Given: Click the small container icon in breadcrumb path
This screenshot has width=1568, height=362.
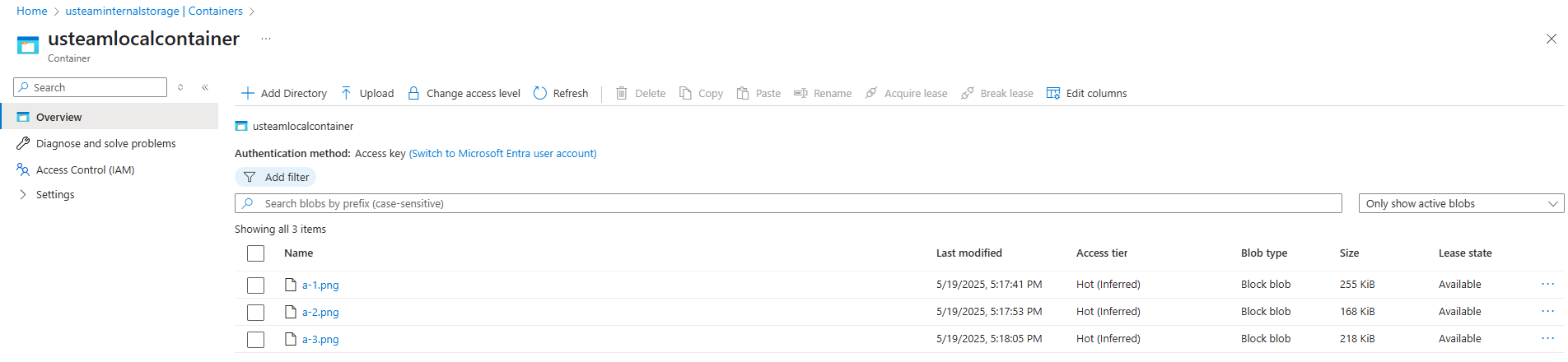Looking at the screenshot, I should point(241,126).
